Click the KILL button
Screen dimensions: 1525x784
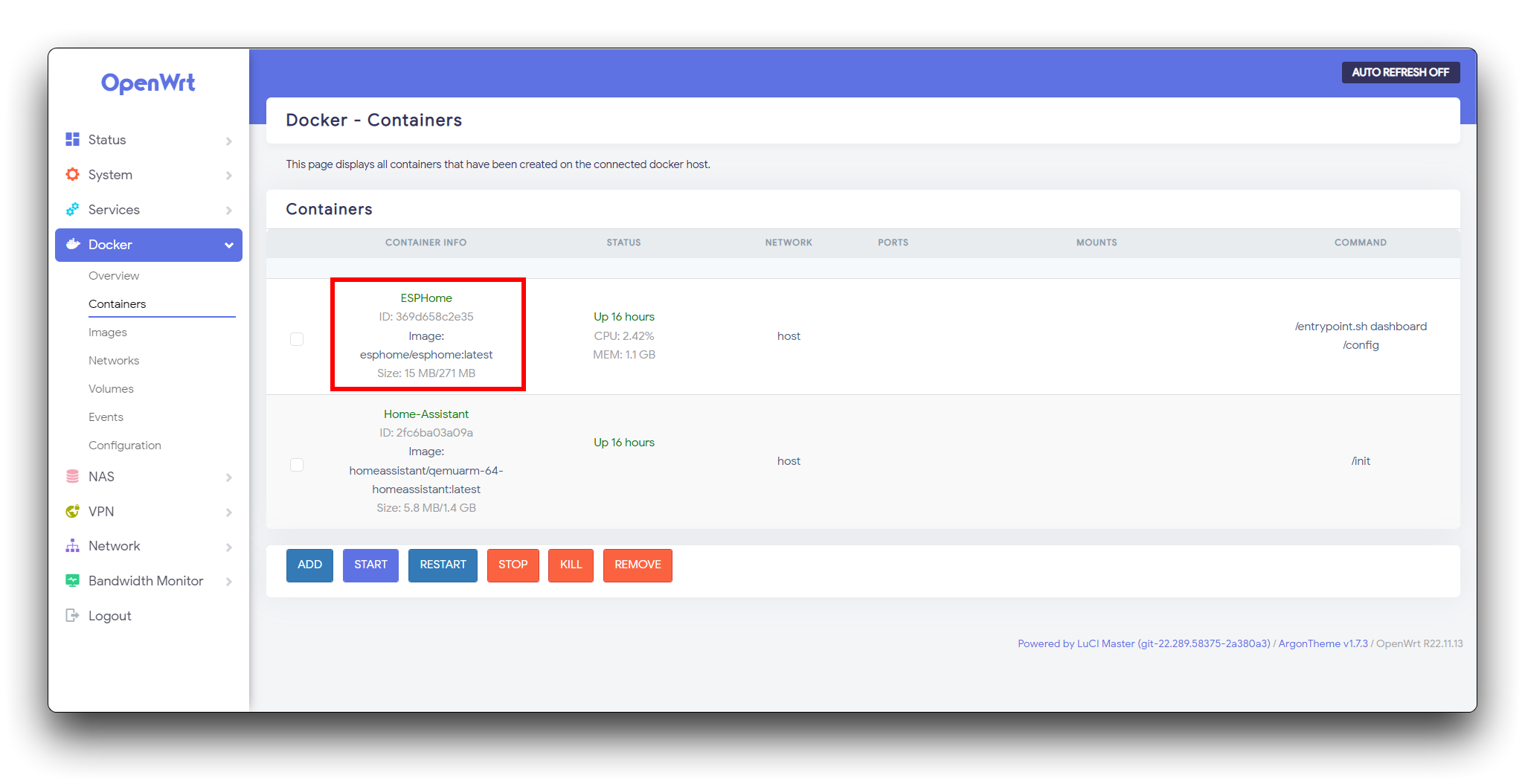[571, 565]
